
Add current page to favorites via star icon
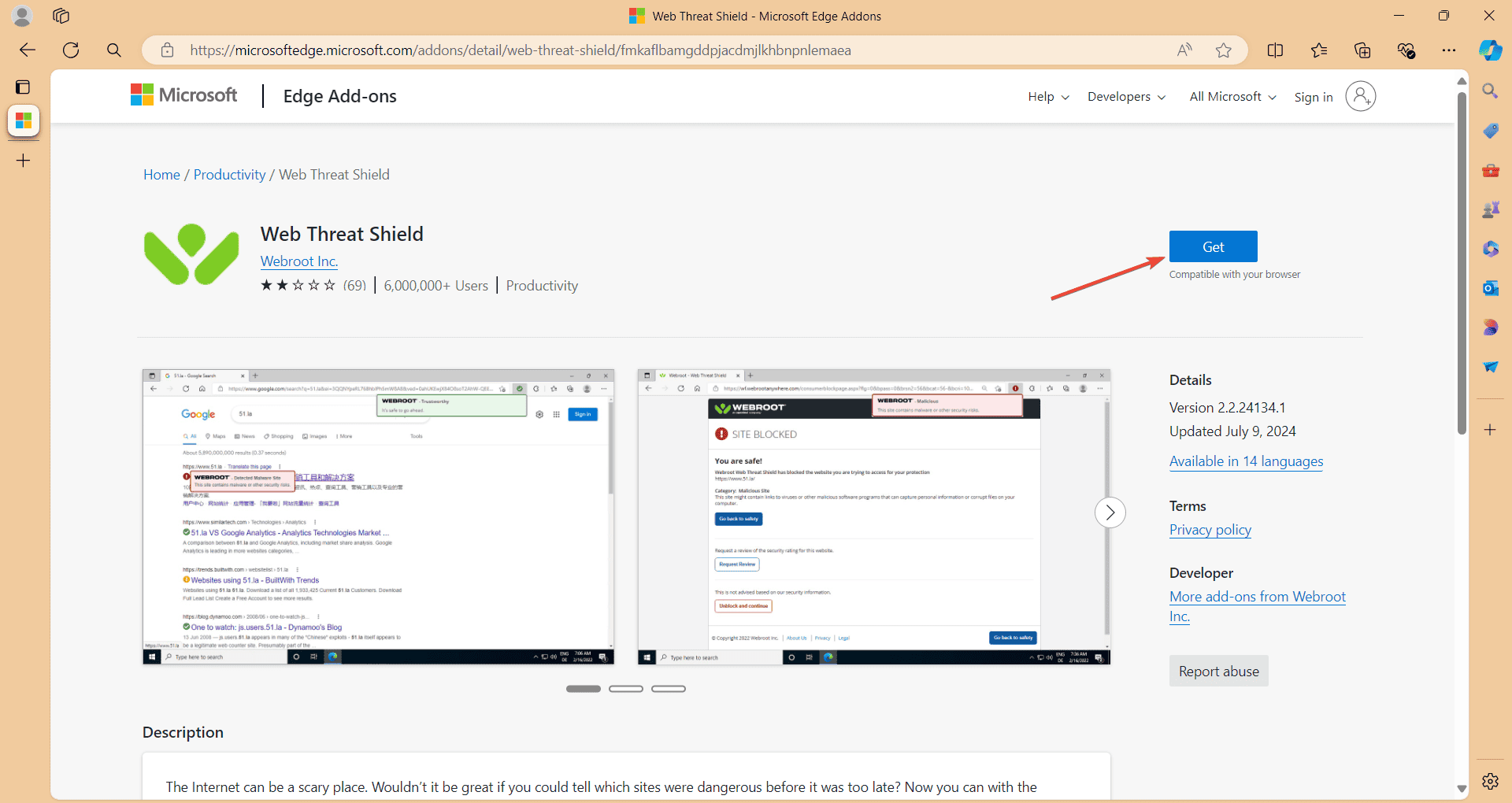[1223, 50]
